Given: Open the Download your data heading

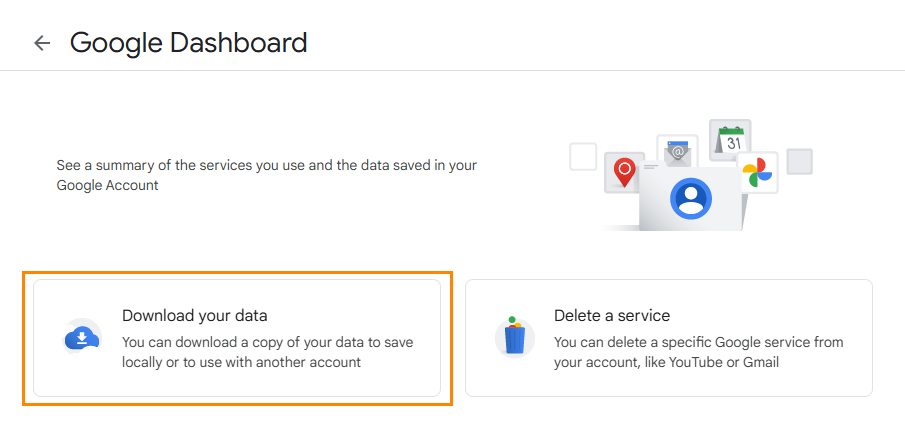Looking at the screenshot, I should coord(195,316).
